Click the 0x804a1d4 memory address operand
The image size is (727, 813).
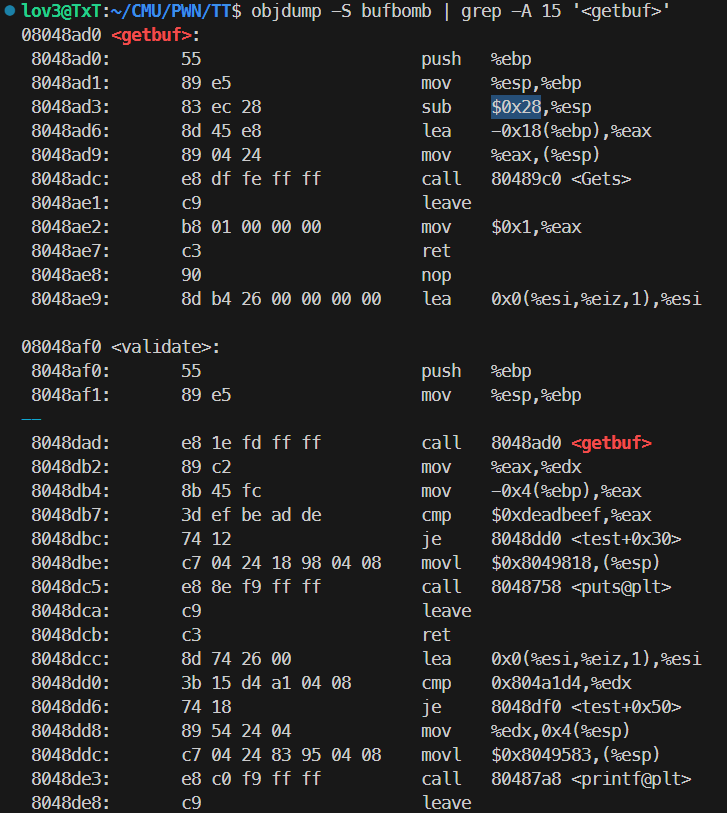[x=536, y=683]
